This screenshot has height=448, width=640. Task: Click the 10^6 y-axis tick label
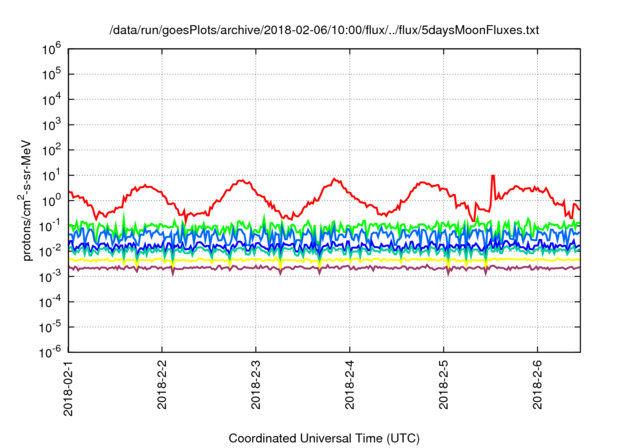(x=51, y=49)
